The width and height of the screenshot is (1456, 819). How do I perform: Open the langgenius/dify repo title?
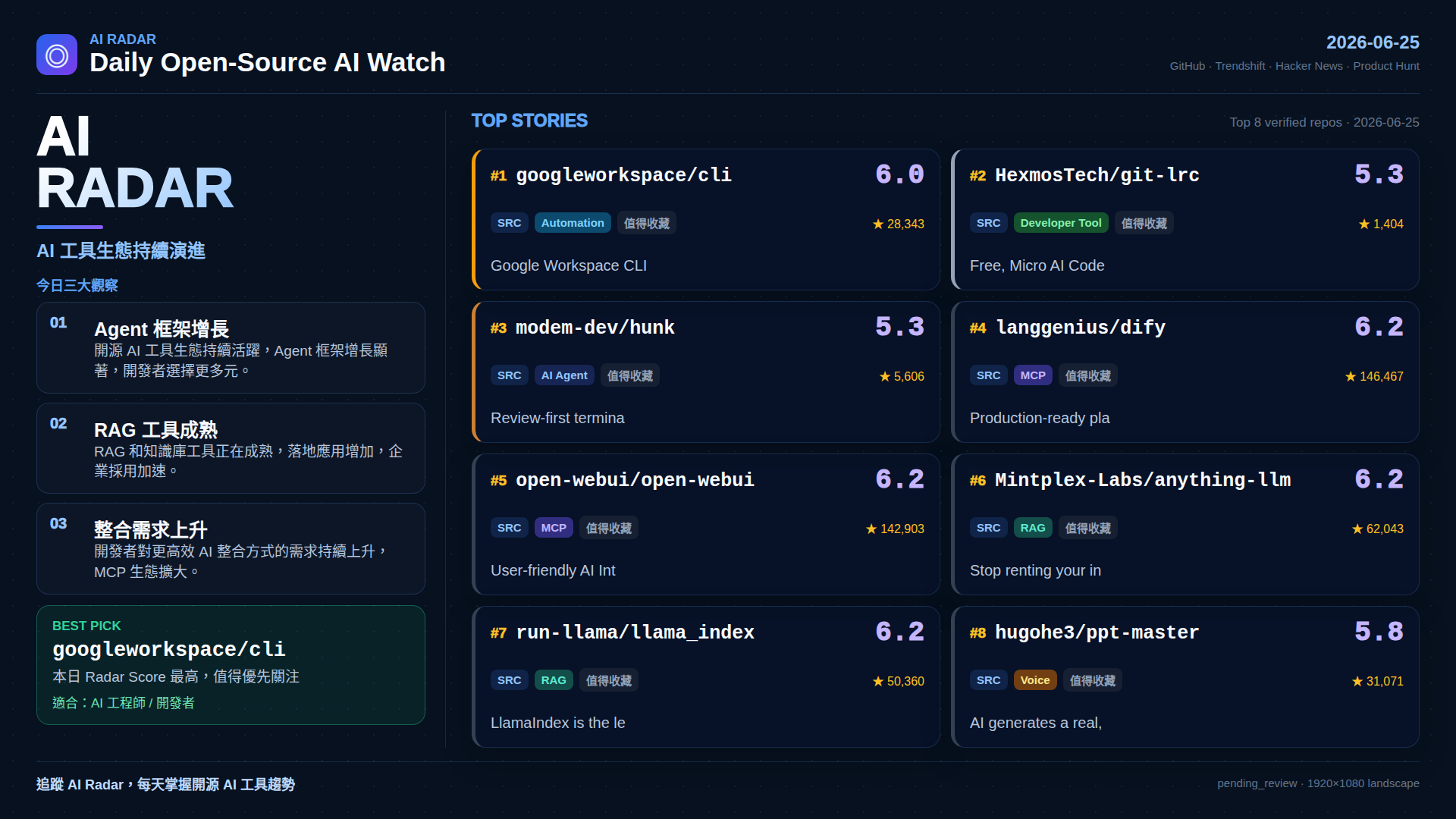click(x=1080, y=328)
